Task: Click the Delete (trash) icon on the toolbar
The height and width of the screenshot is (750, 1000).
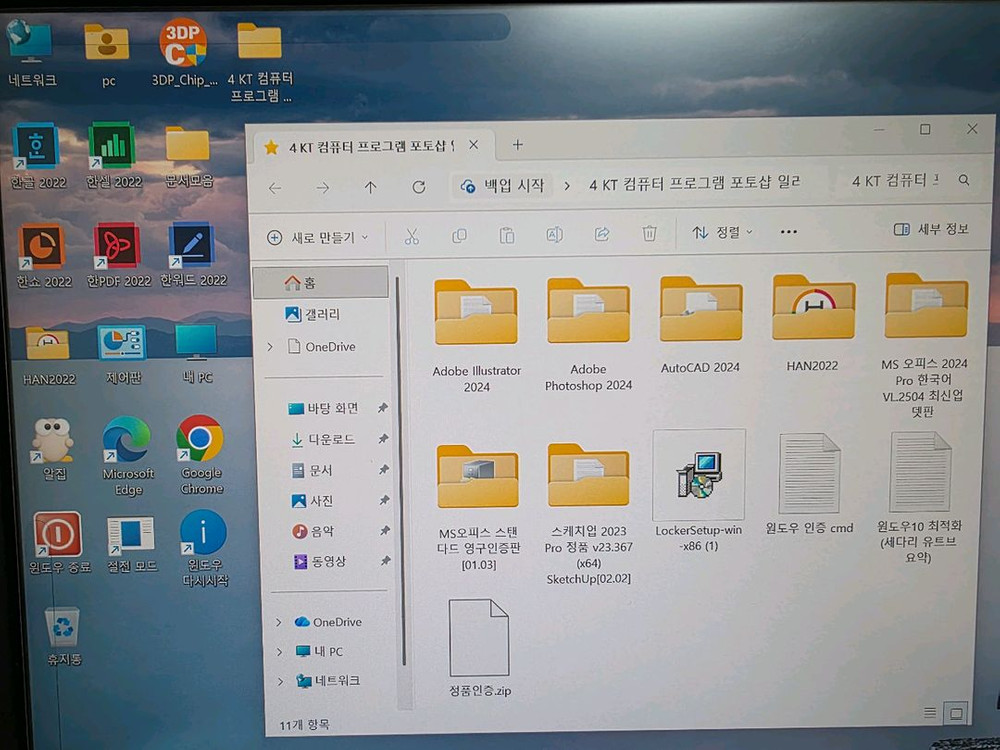Action: [x=649, y=232]
